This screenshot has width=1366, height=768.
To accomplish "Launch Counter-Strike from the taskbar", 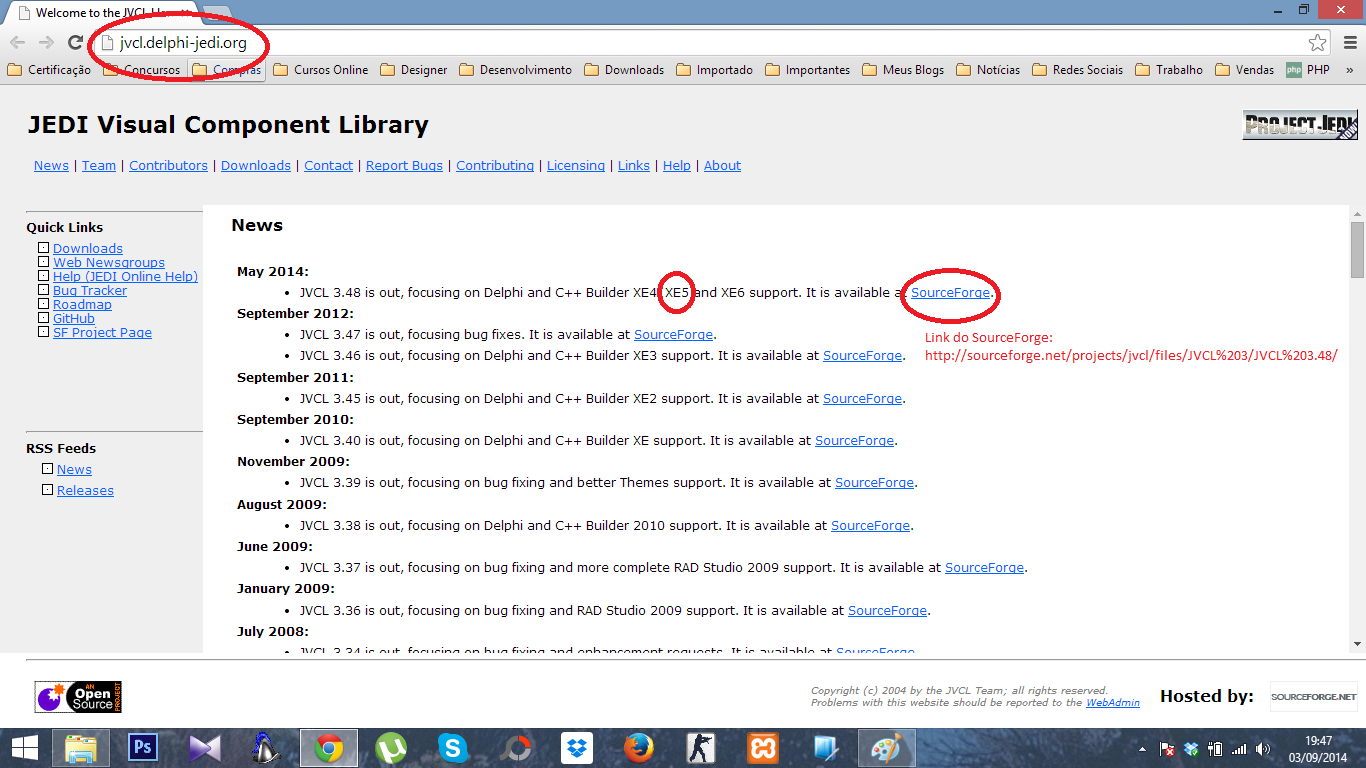I will [x=701, y=748].
